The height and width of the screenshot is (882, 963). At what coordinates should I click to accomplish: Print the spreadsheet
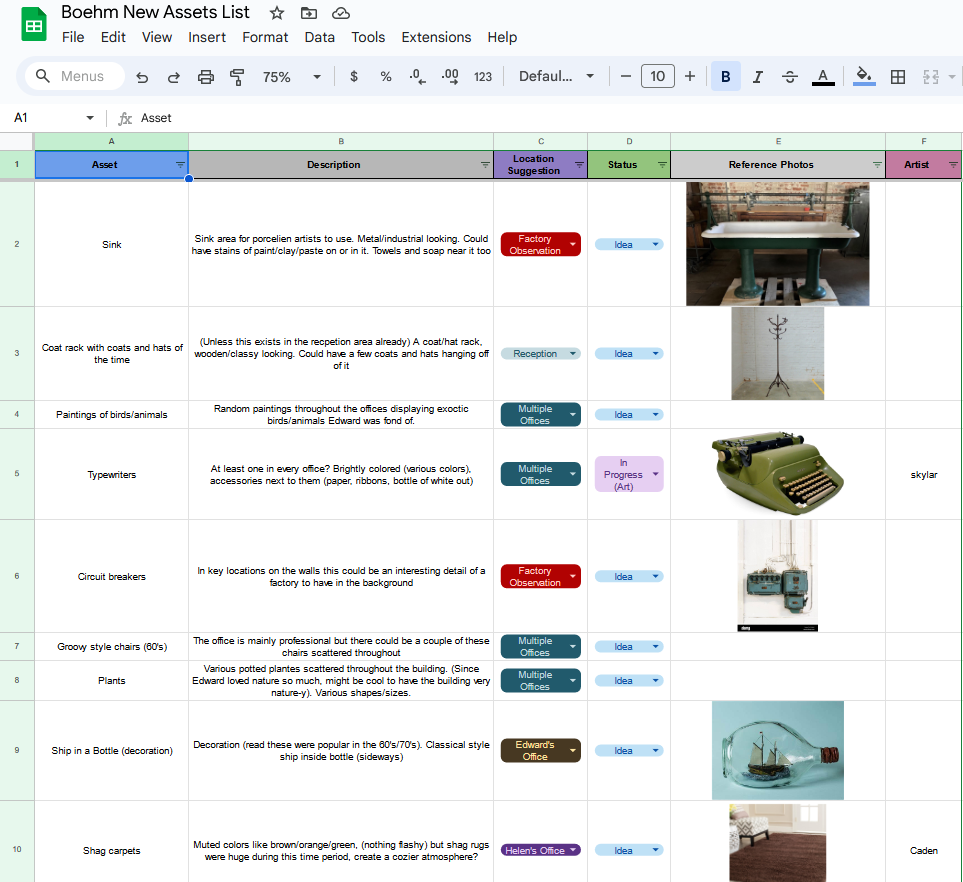point(206,77)
